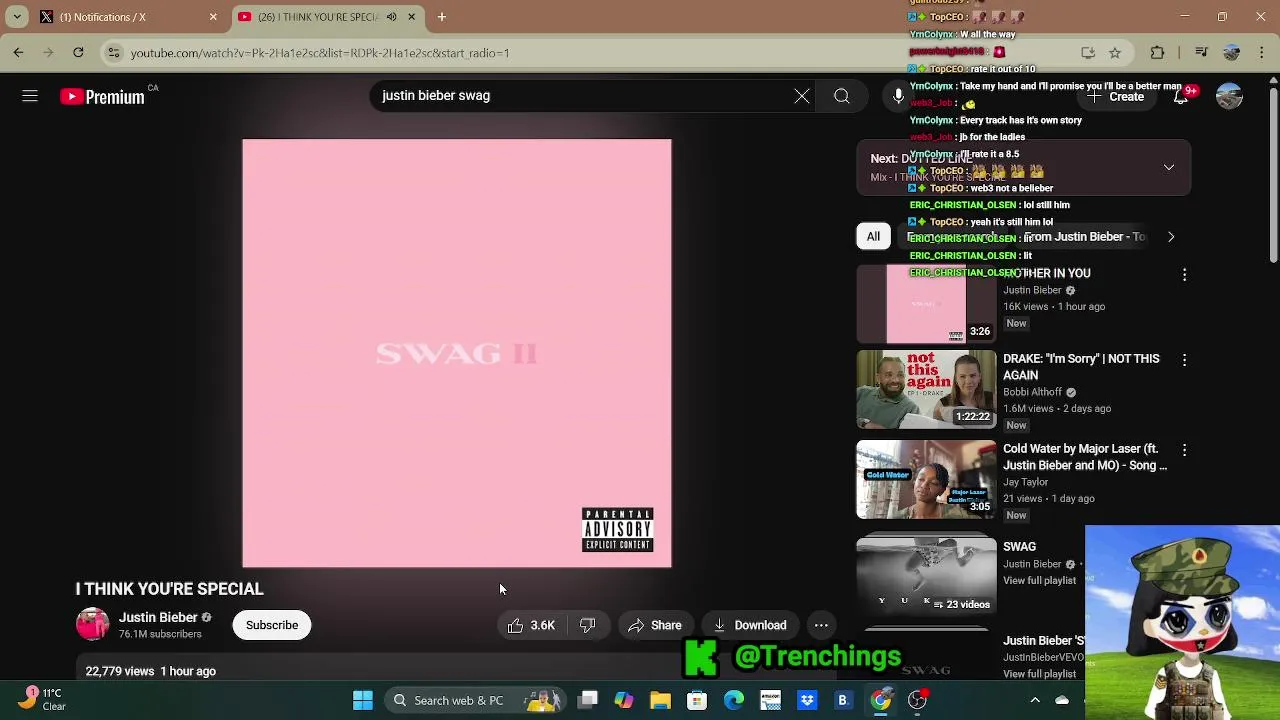Close the X Notifications tab

[213, 17]
